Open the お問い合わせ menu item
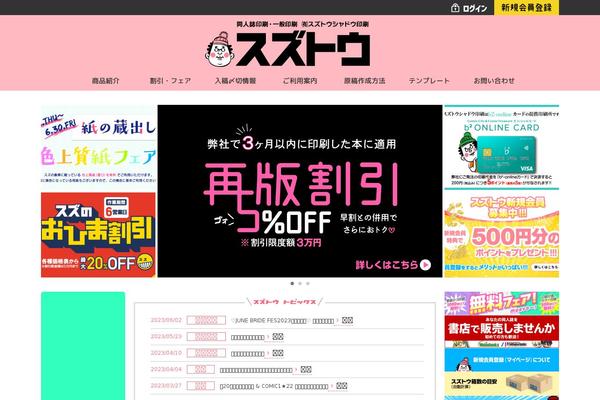This screenshot has width=600, height=400. pyautogui.click(x=494, y=81)
